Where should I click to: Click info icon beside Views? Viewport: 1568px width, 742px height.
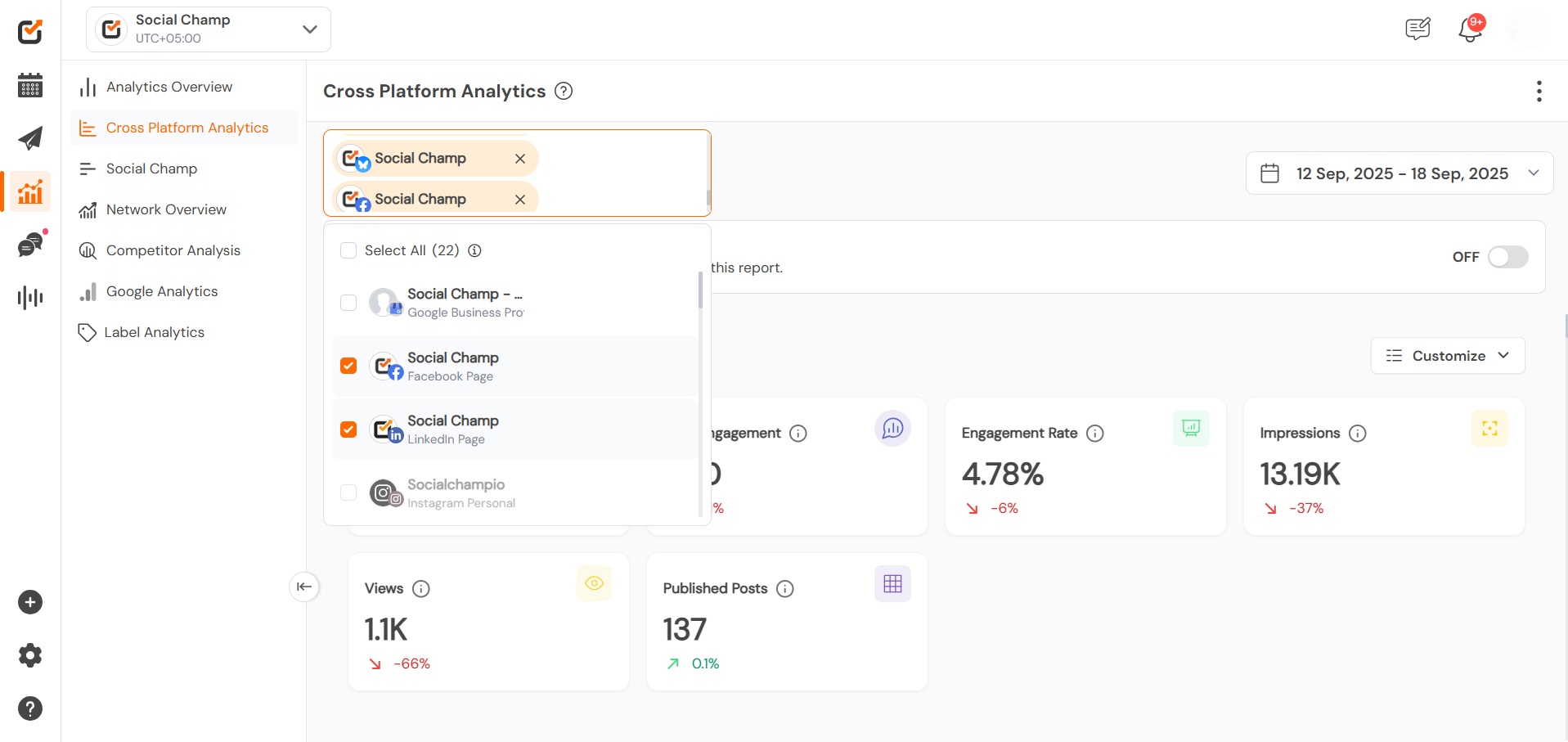(421, 589)
